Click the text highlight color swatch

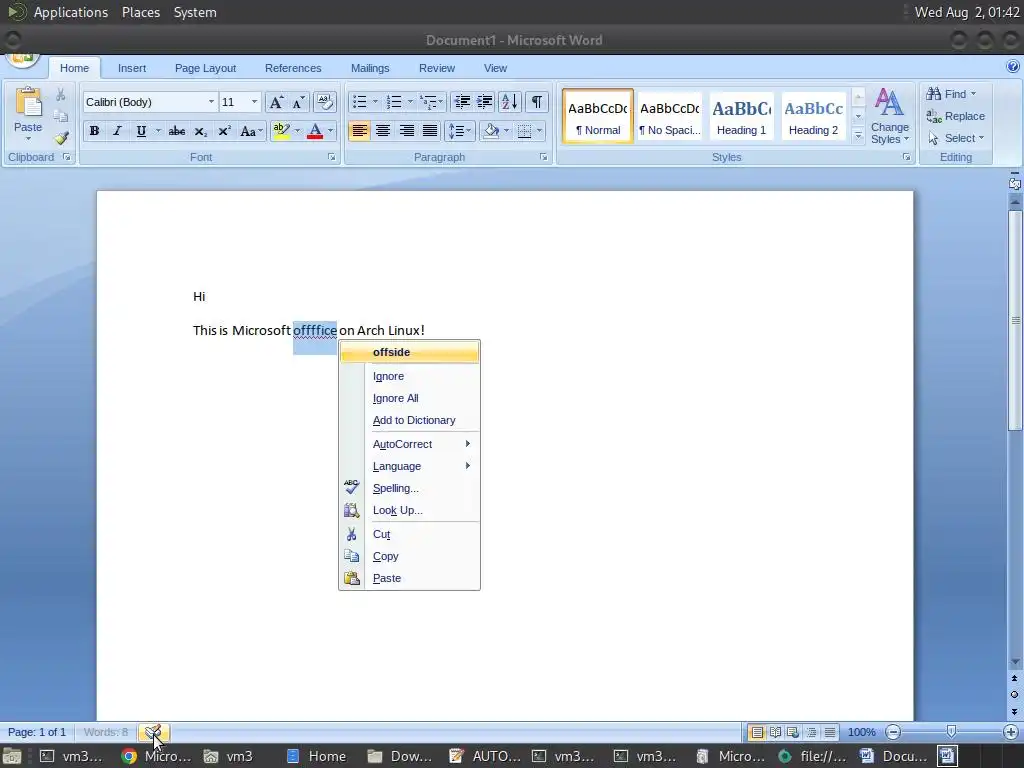point(281,131)
